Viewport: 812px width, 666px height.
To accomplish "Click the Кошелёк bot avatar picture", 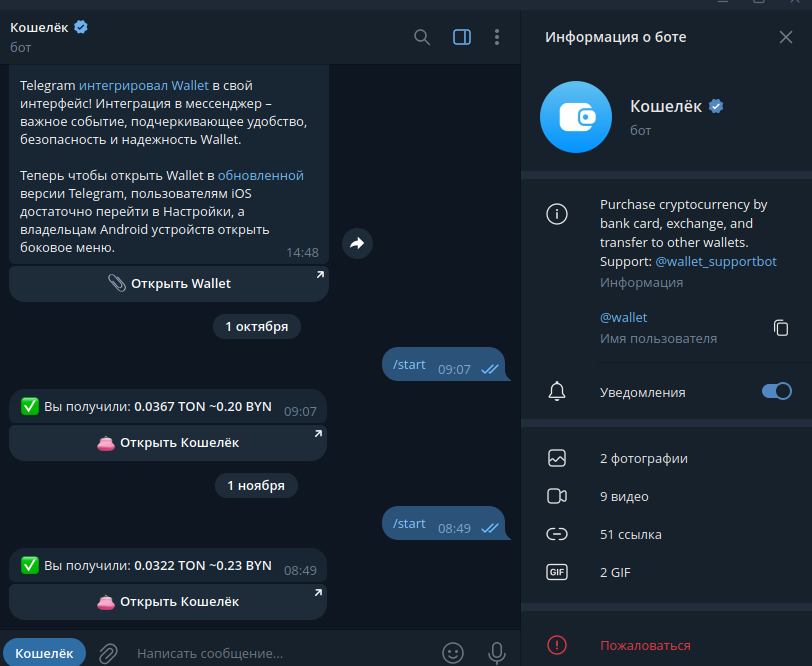I will [576, 117].
